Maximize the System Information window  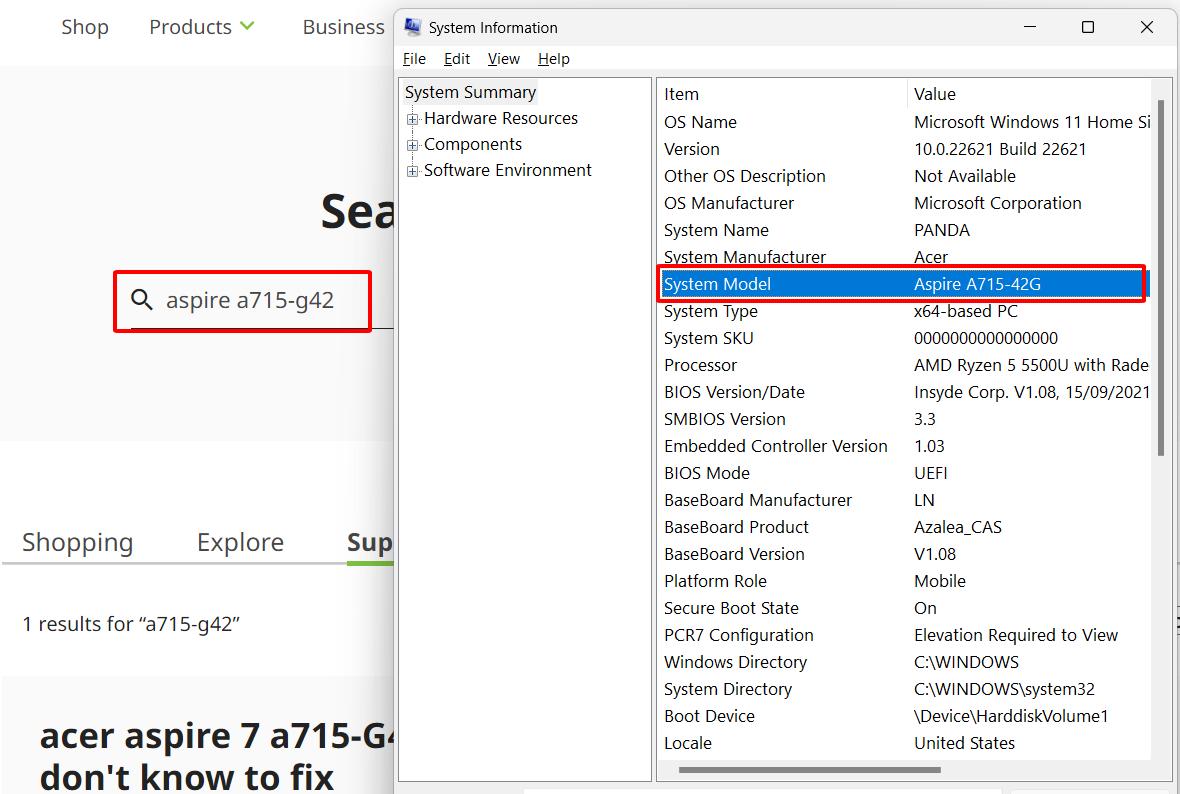tap(1087, 27)
